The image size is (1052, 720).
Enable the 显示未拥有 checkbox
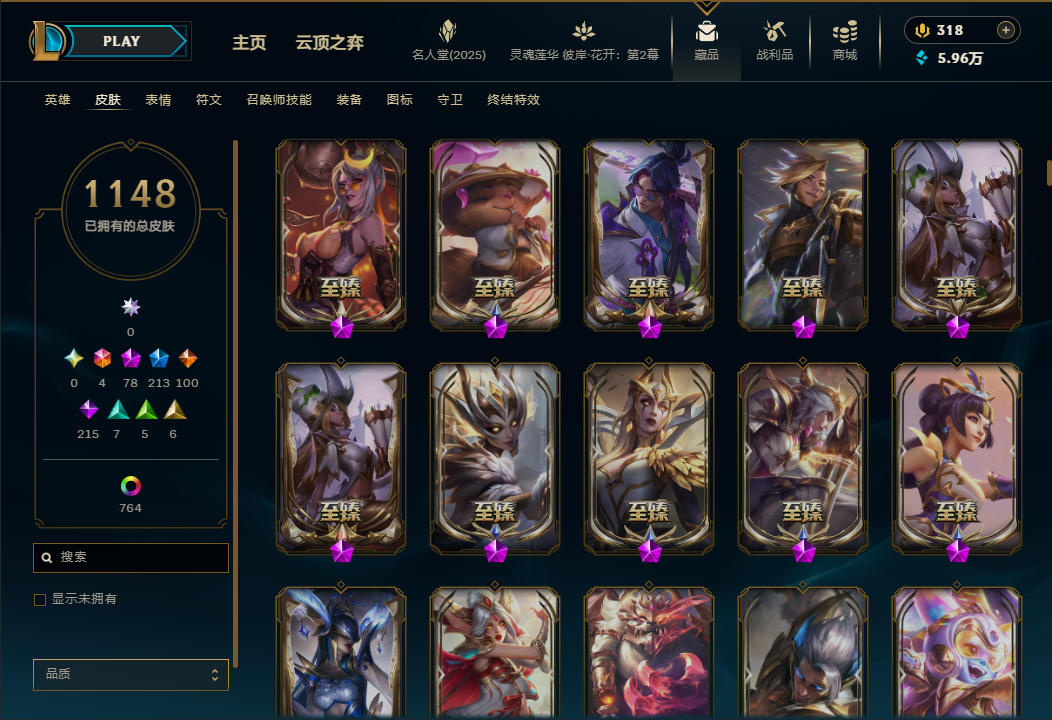click(x=40, y=599)
